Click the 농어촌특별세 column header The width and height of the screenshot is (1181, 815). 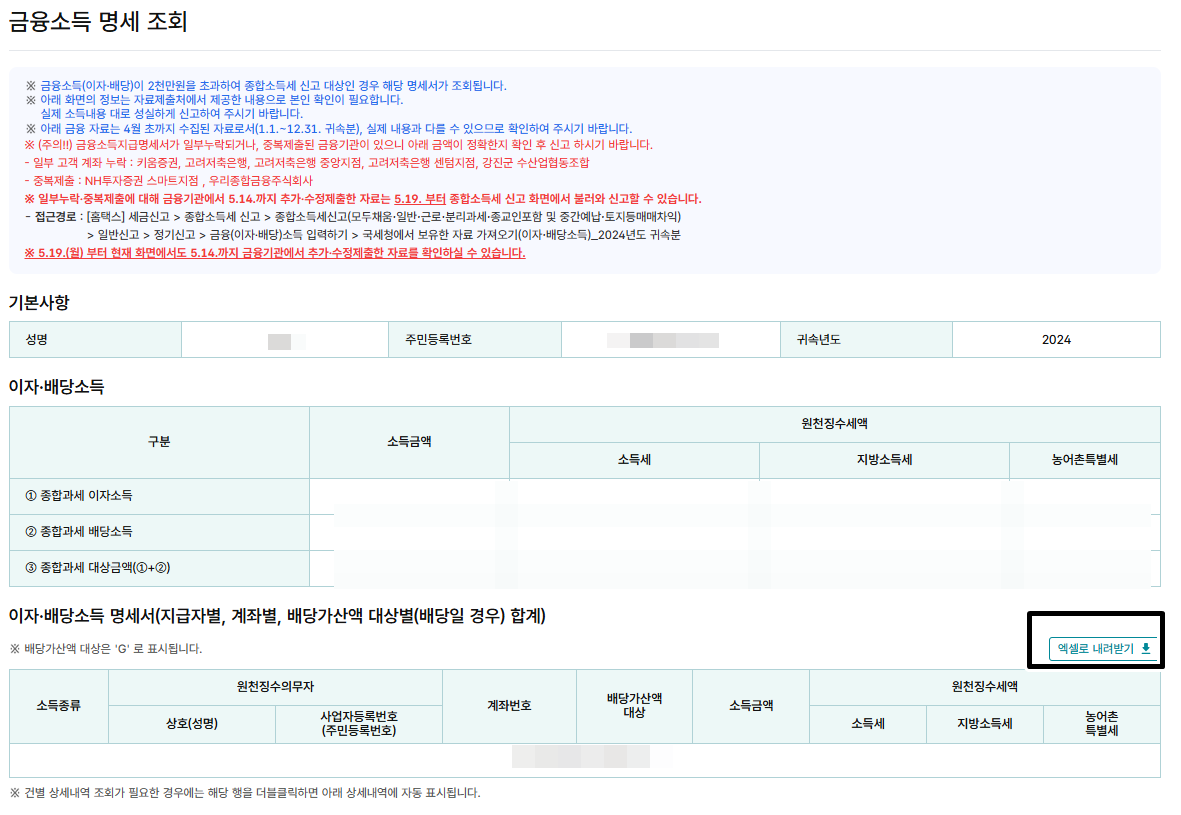coord(1085,460)
